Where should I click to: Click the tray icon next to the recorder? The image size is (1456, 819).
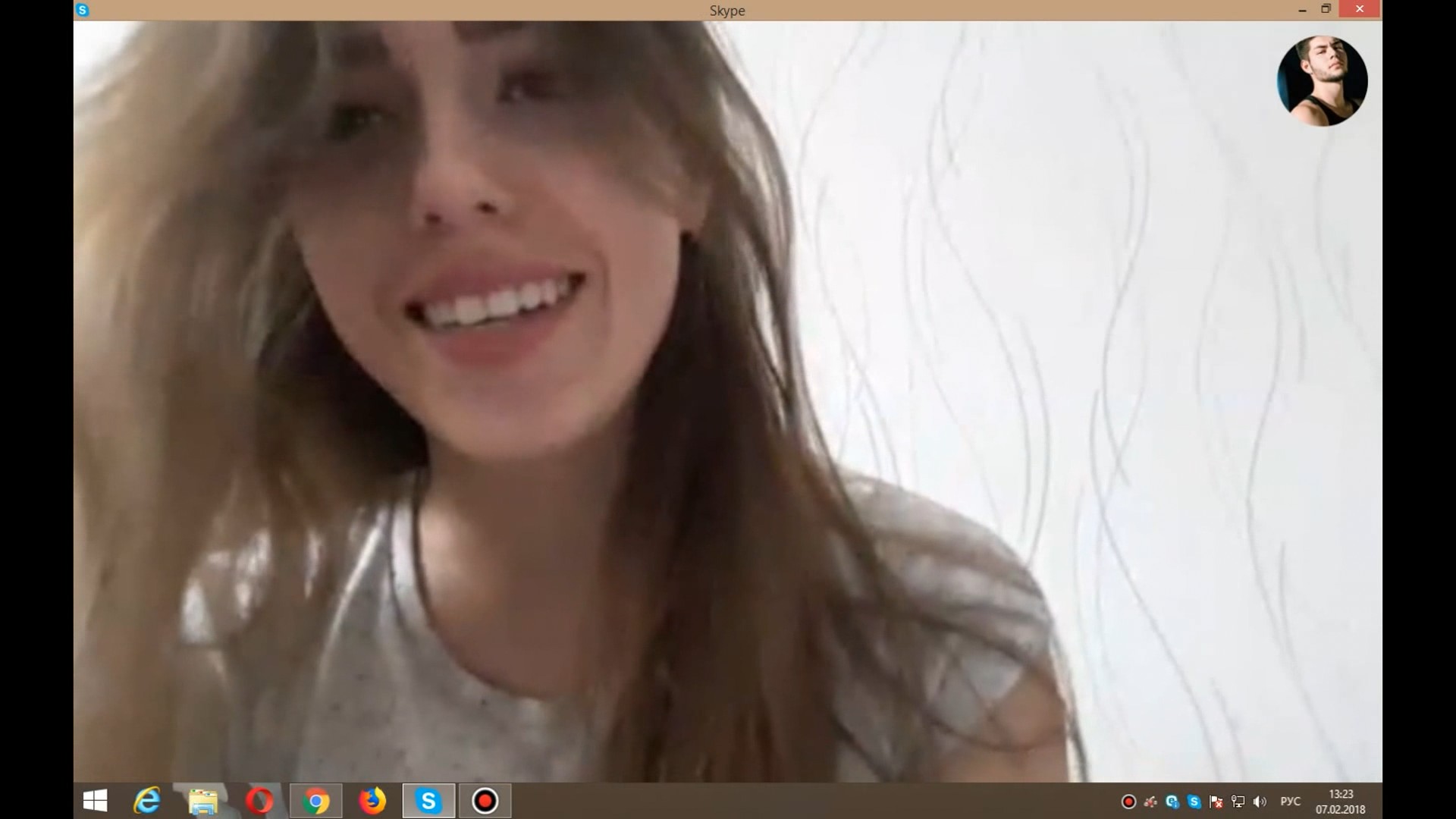coord(1150,802)
